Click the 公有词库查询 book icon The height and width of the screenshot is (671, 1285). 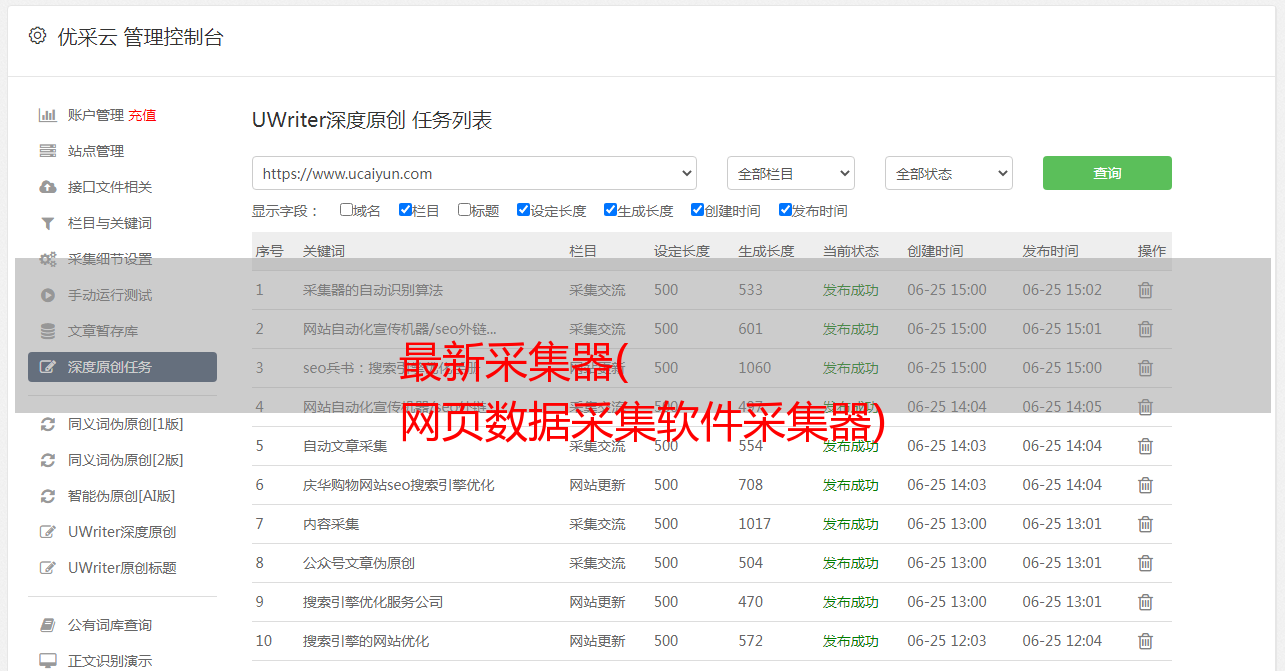47,625
